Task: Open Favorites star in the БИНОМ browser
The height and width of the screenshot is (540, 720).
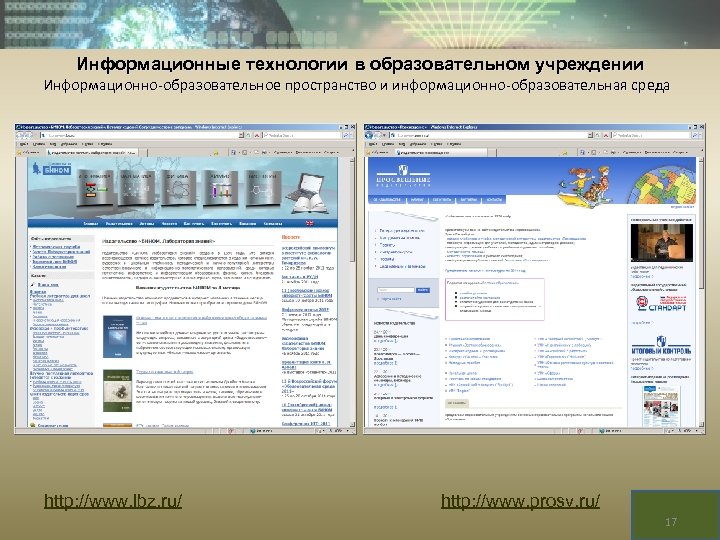Action: click(19, 152)
